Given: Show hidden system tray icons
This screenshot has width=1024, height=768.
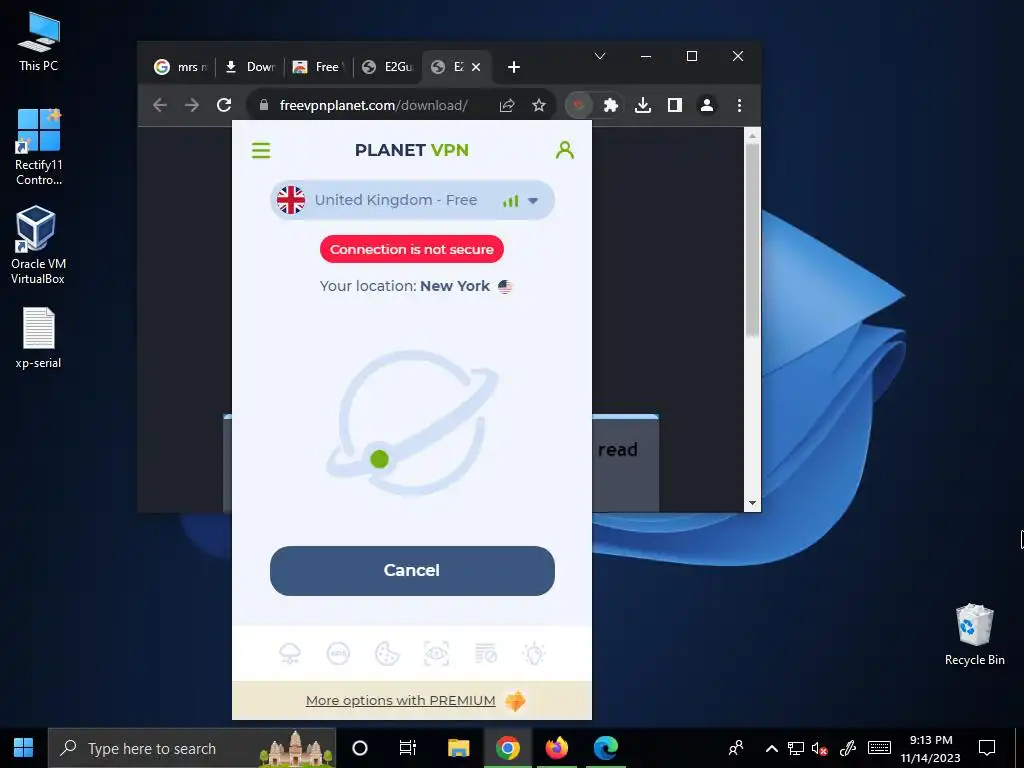Looking at the screenshot, I should [x=771, y=748].
